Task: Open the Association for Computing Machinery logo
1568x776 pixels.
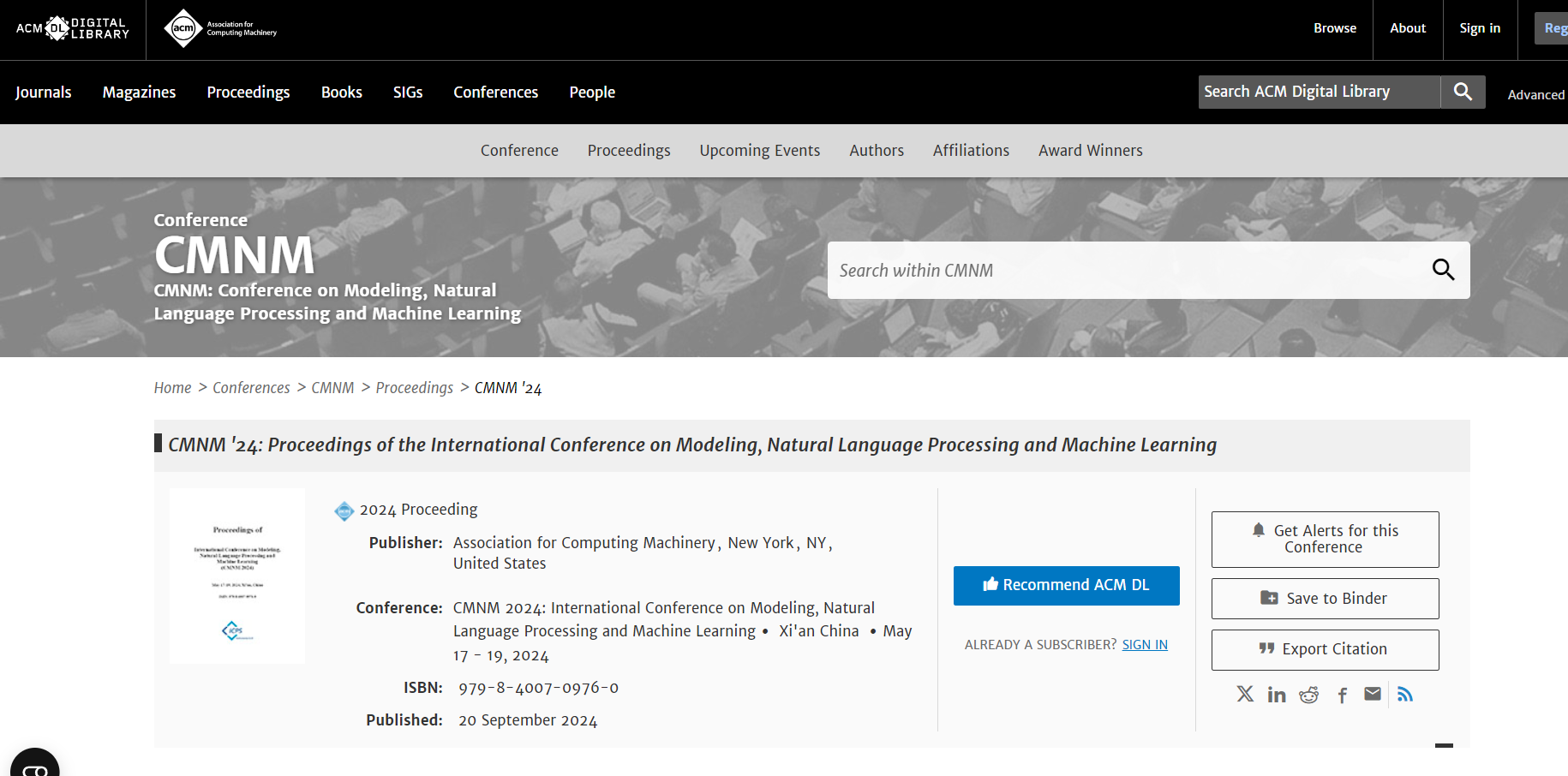Action: click(220, 28)
